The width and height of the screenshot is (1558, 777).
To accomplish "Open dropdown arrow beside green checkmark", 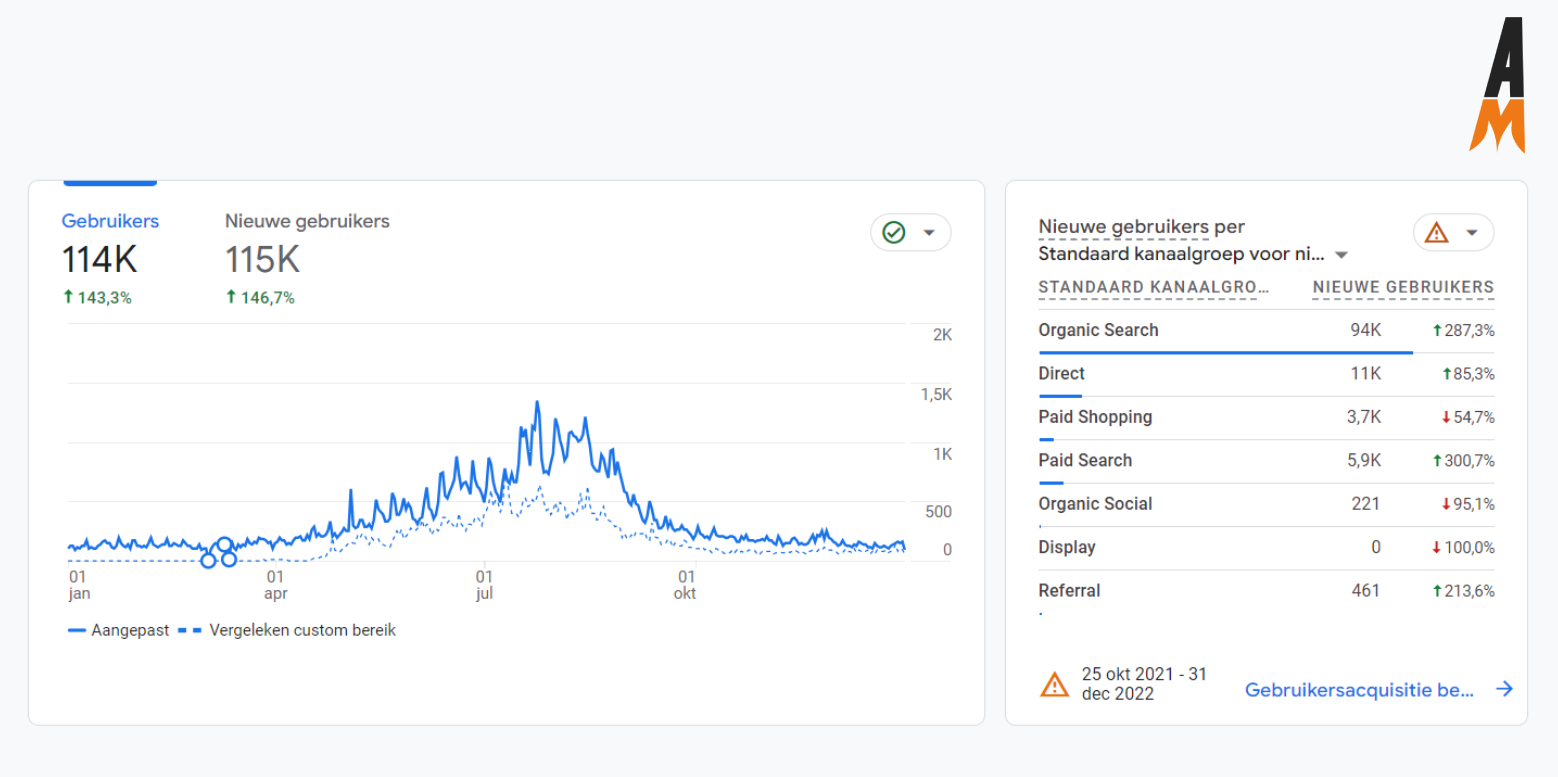I will [x=929, y=232].
